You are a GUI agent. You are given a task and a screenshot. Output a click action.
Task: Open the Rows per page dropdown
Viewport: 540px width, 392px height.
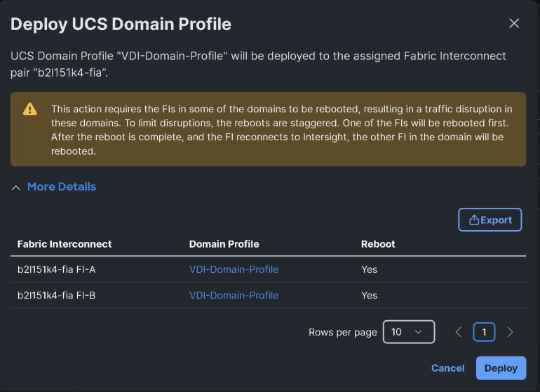coord(409,332)
